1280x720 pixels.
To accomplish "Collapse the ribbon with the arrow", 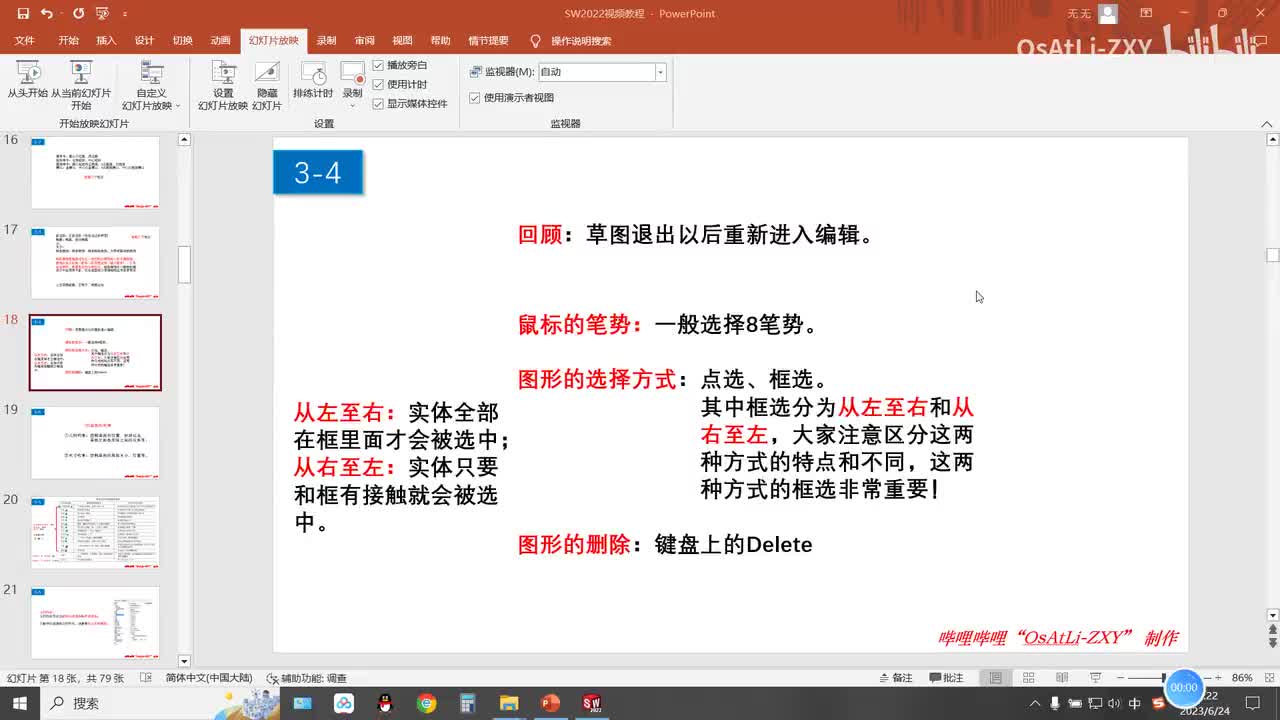I will [1267, 123].
